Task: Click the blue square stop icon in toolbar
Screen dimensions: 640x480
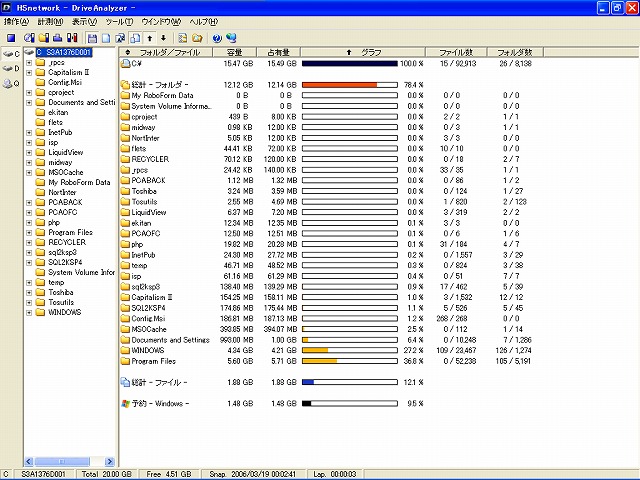Action: pos(11,38)
